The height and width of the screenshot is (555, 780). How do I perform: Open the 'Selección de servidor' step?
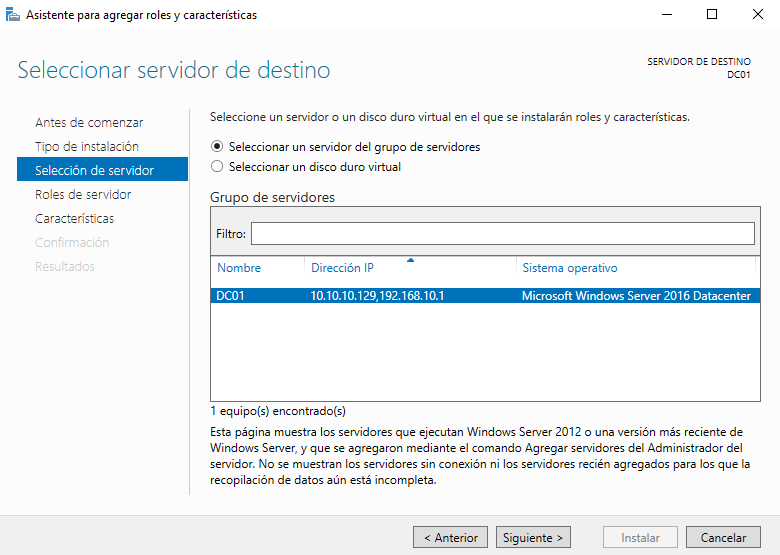[x=94, y=171]
